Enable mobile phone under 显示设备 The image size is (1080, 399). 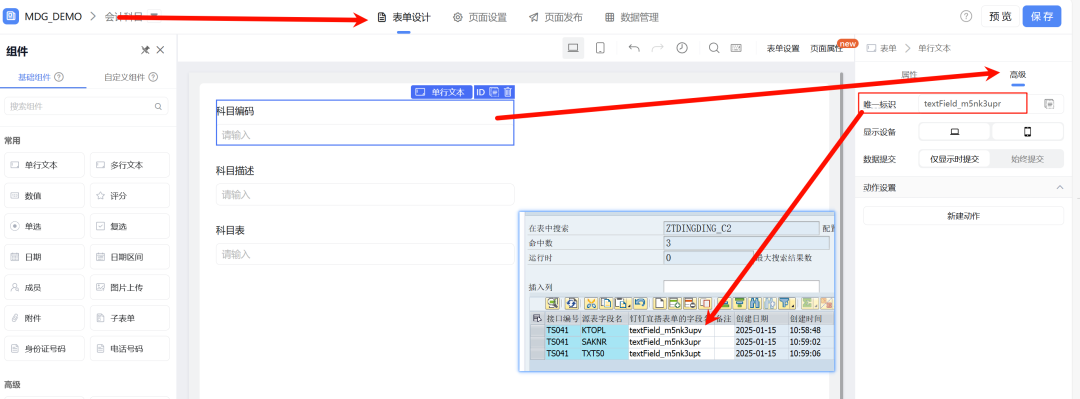point(1027,132)
